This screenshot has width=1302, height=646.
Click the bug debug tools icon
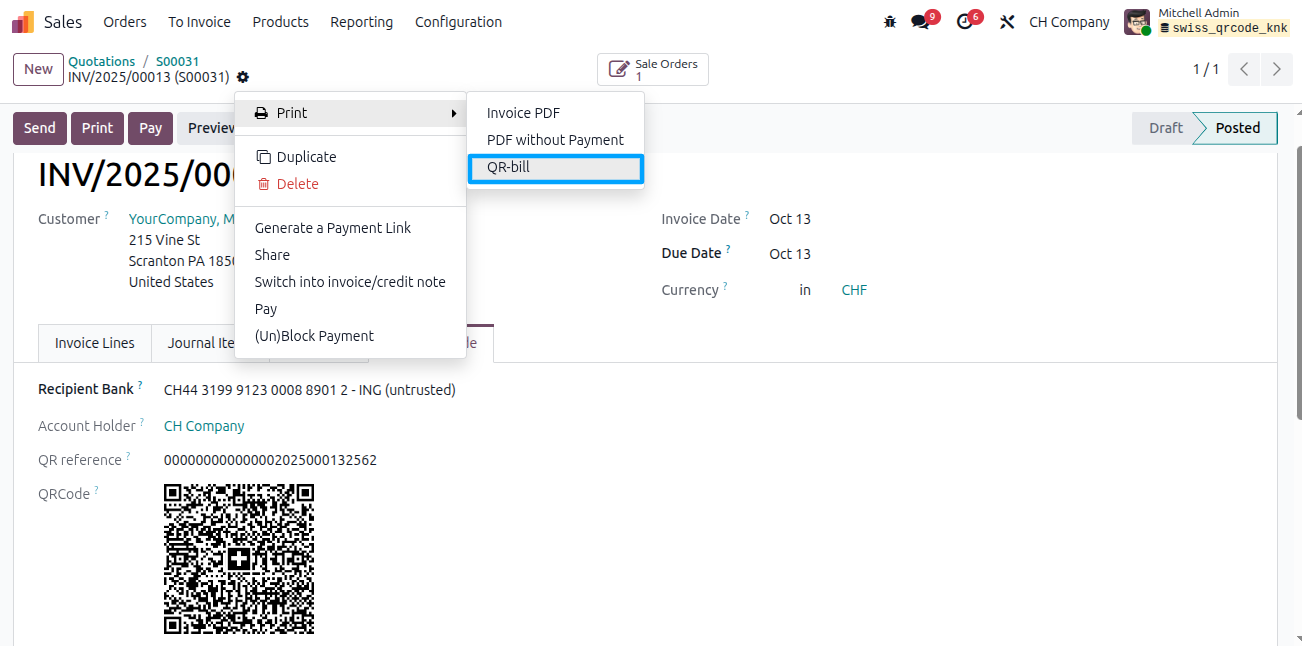890,22
